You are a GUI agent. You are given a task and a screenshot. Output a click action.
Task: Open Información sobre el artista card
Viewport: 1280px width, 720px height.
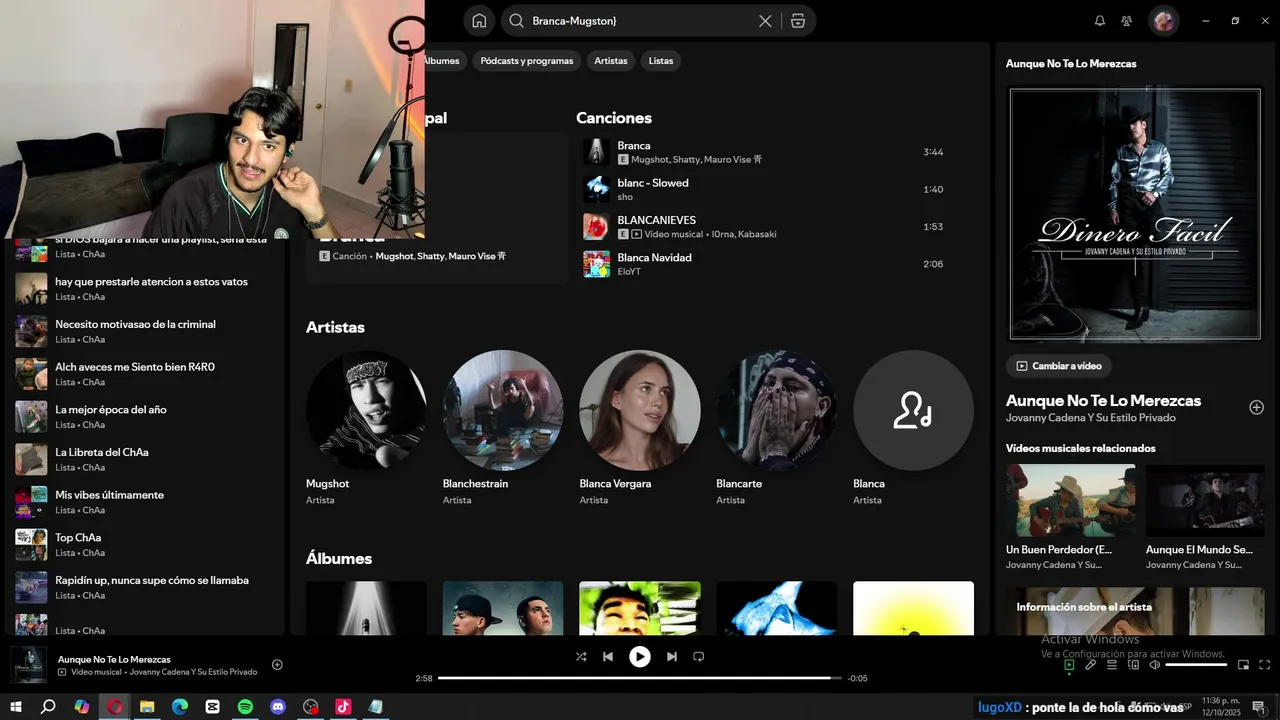[x=1135, y=611]
